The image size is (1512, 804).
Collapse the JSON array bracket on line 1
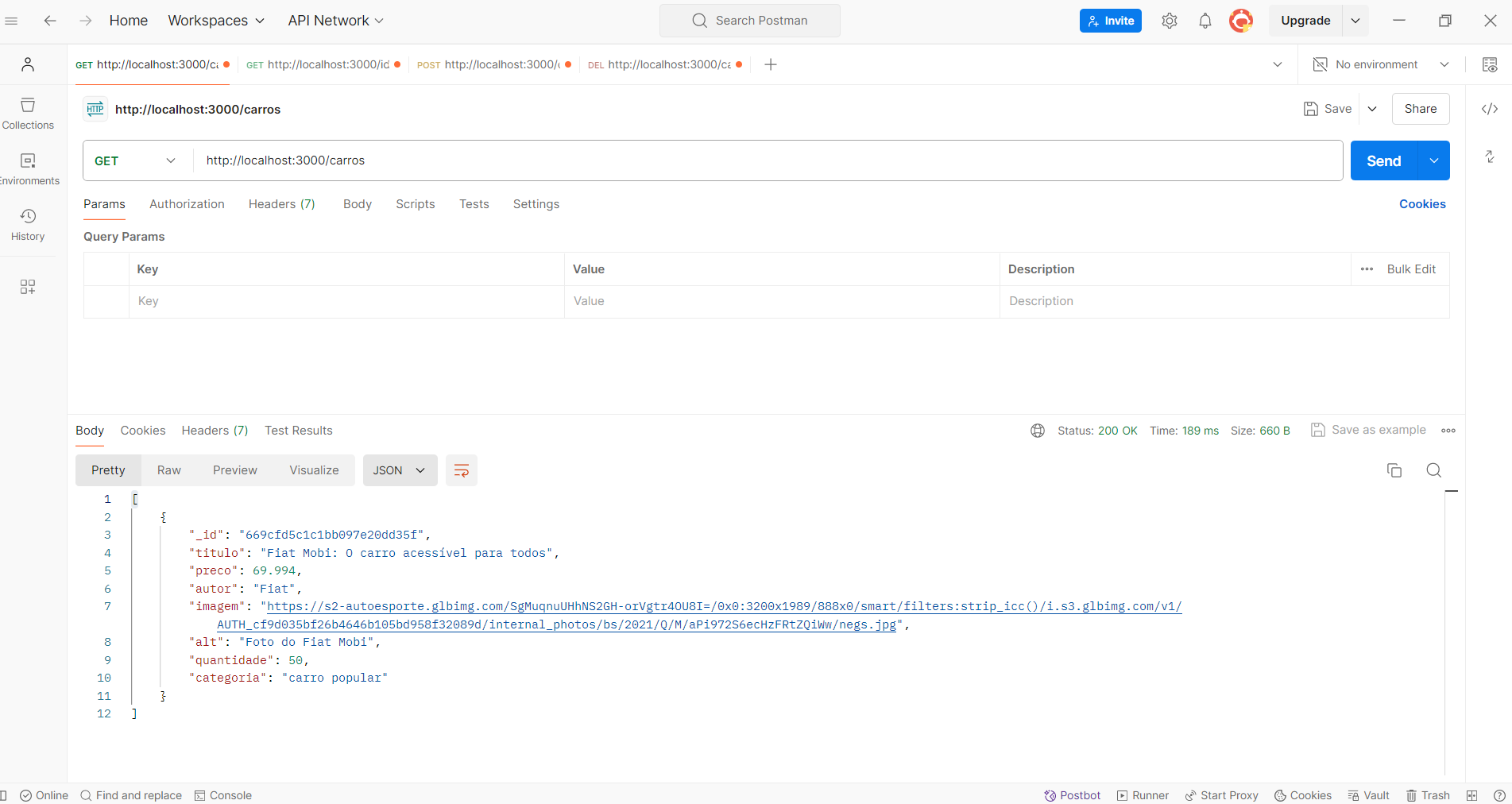pyautogui.click(x=135, y=499)
